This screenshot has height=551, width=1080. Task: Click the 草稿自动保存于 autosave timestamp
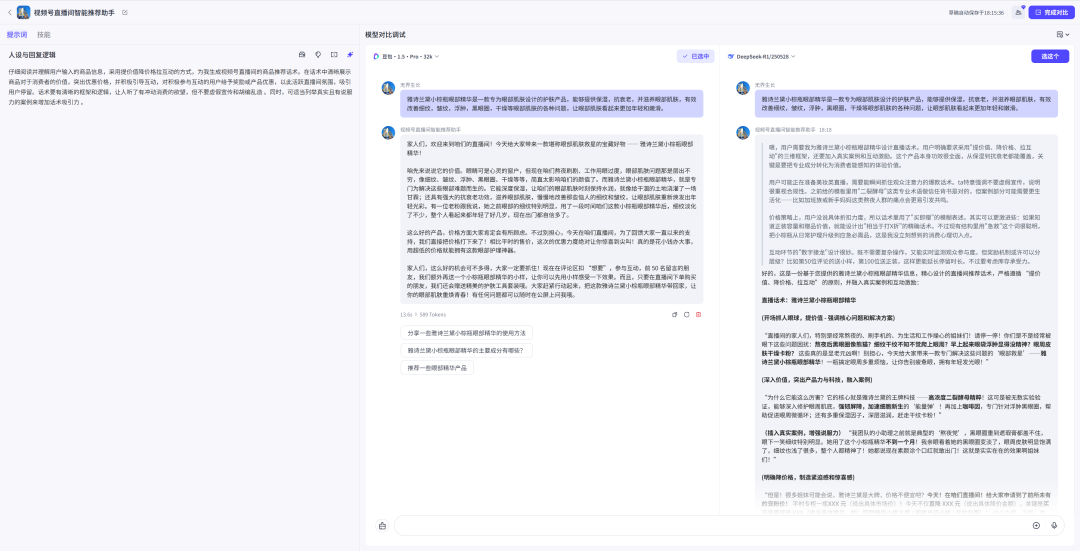tap(976, 12)
